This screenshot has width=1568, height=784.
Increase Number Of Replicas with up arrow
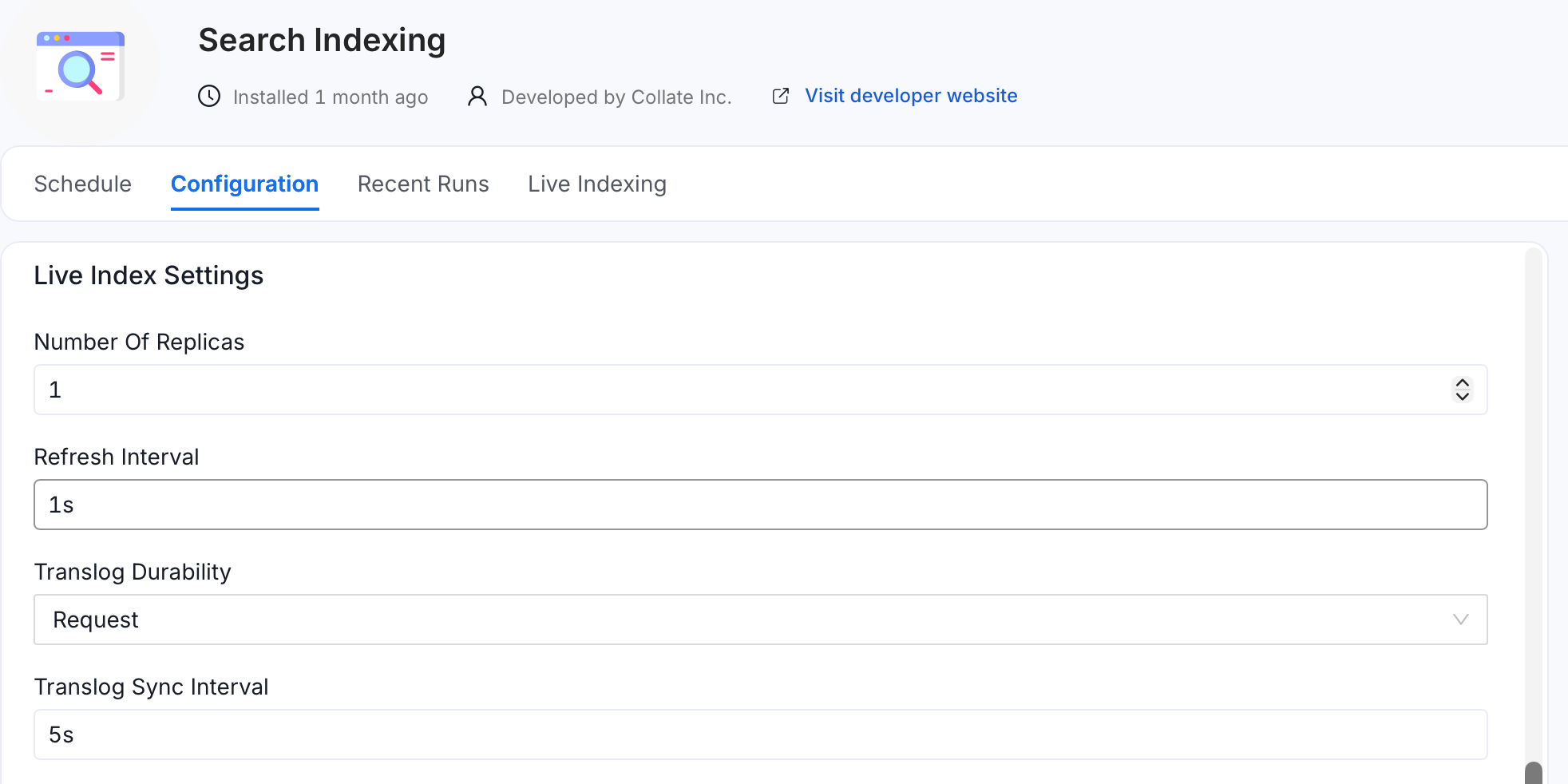pyautogui.click(x=1463, y=383)
